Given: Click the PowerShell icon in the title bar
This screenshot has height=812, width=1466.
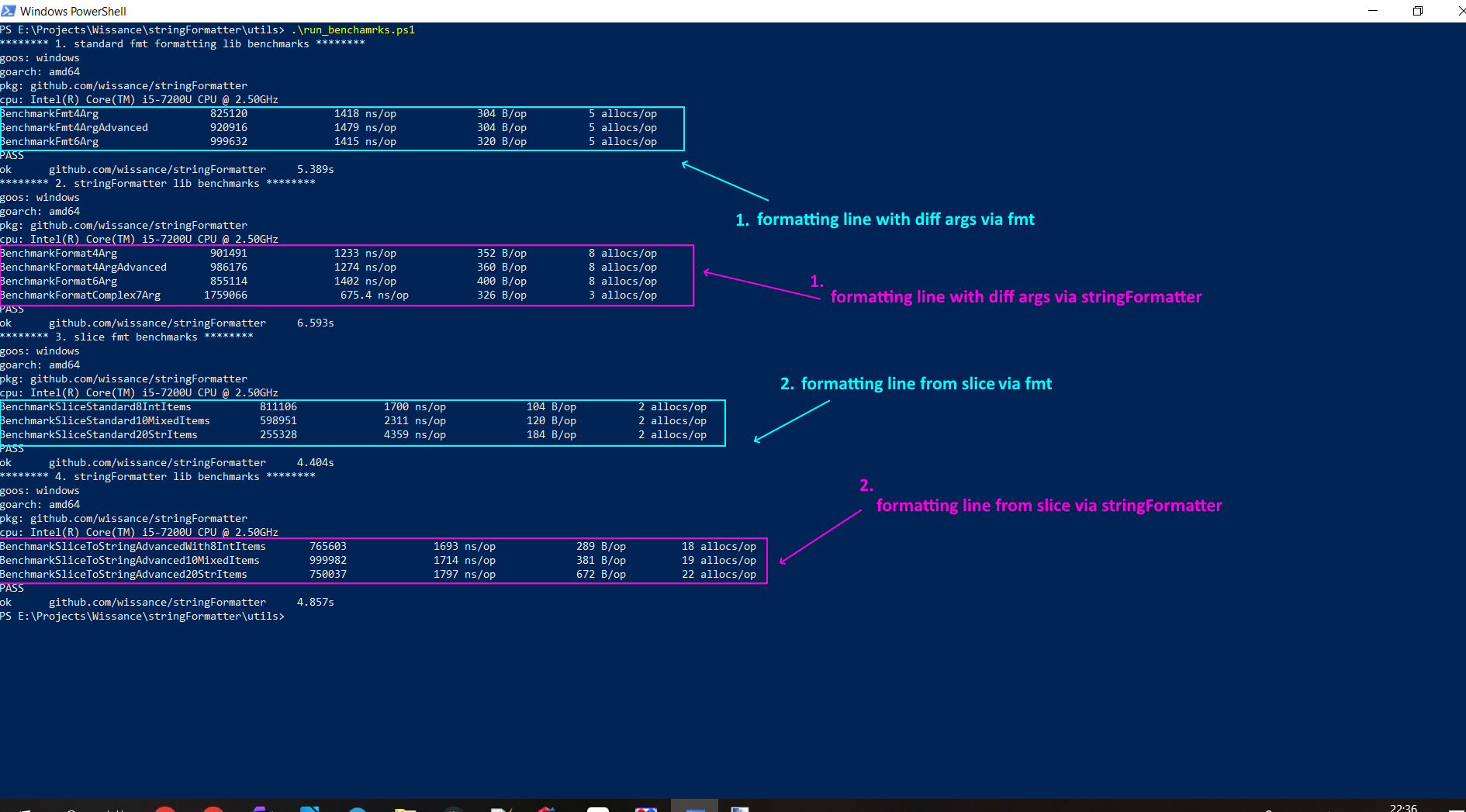Looking at the screenshot, I should [8, 11].
